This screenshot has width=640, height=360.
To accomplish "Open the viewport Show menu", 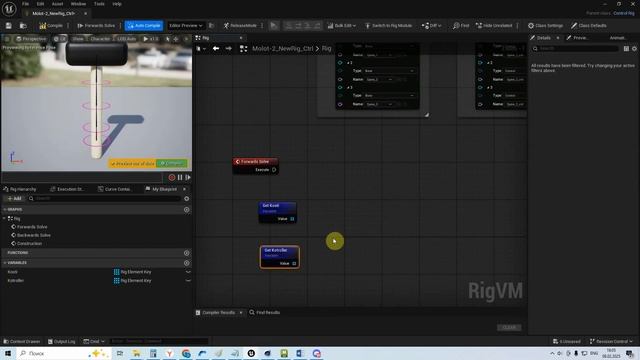I will (x=78, y=39).
